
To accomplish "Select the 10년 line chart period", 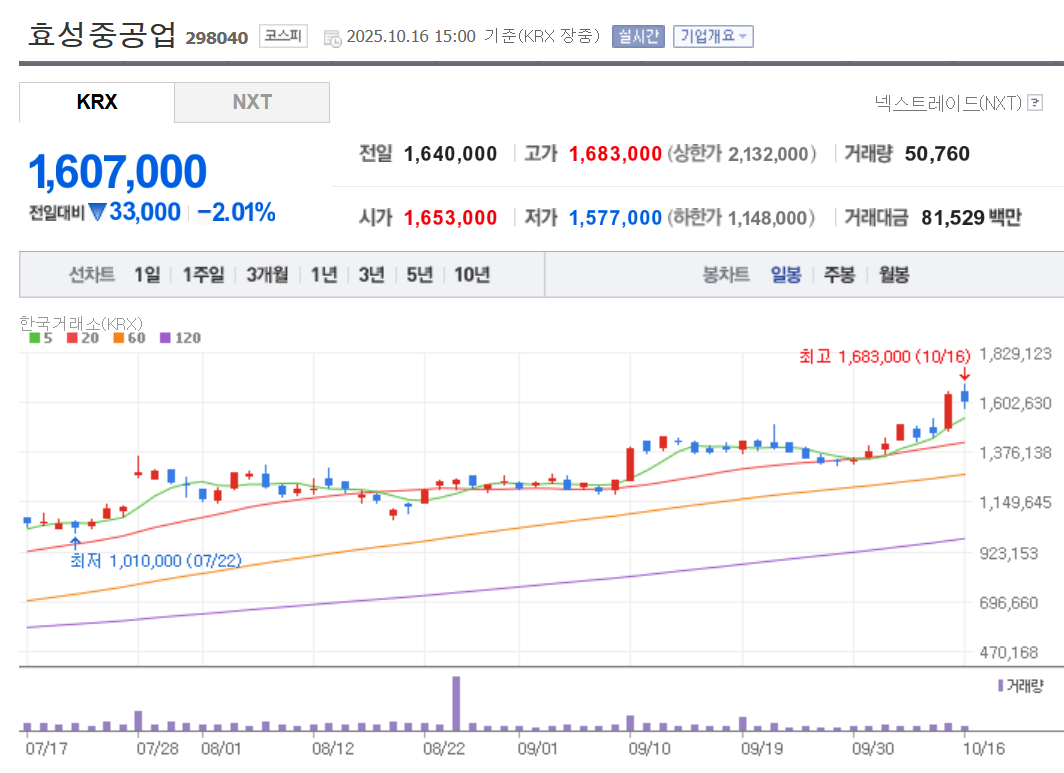I will coord(472,275).
